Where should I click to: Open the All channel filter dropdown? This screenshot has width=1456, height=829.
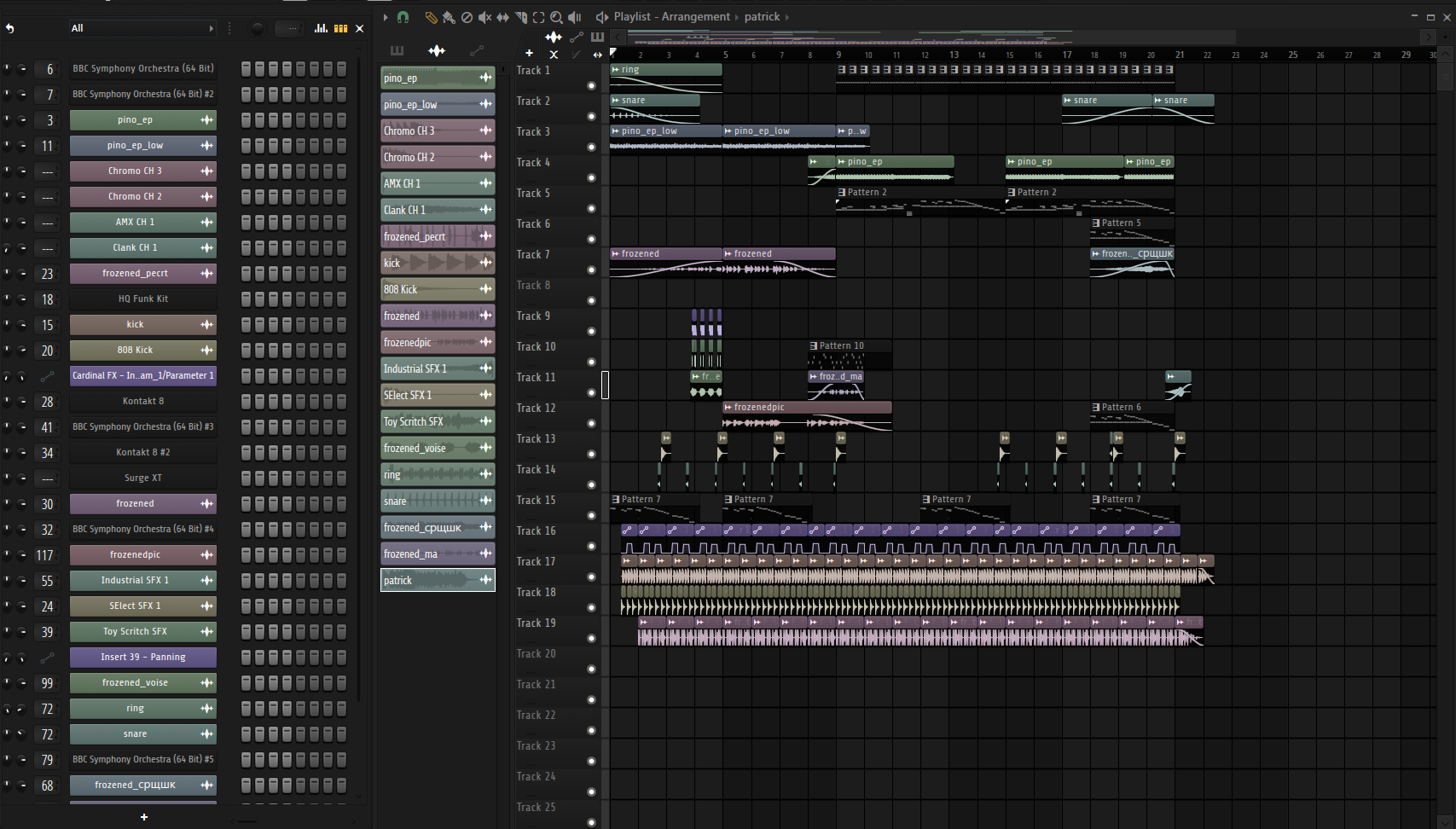[x=142, y=28]
